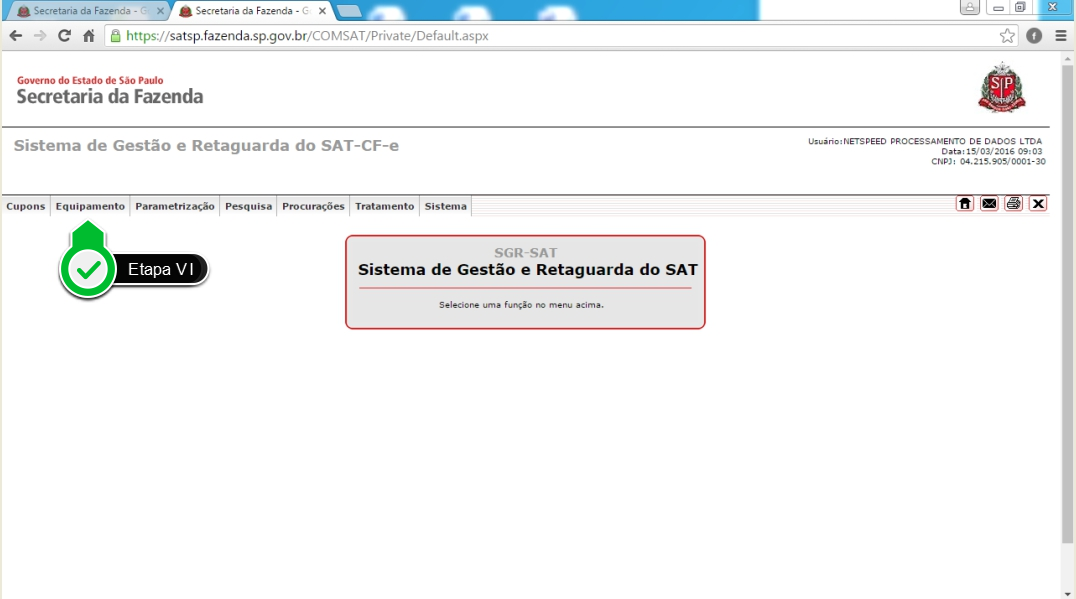Click the round extension icon beside the star
Image resolution: width=1076 pixels, height=599 pixels.
pos(1034,36)
